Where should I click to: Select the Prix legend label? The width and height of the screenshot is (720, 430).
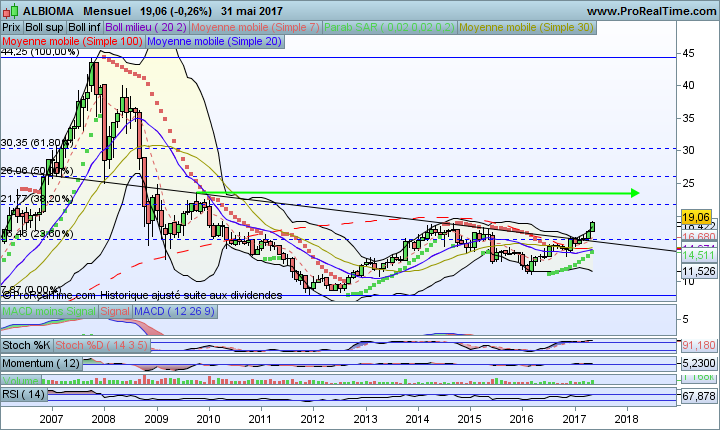[x=11, y=28]
